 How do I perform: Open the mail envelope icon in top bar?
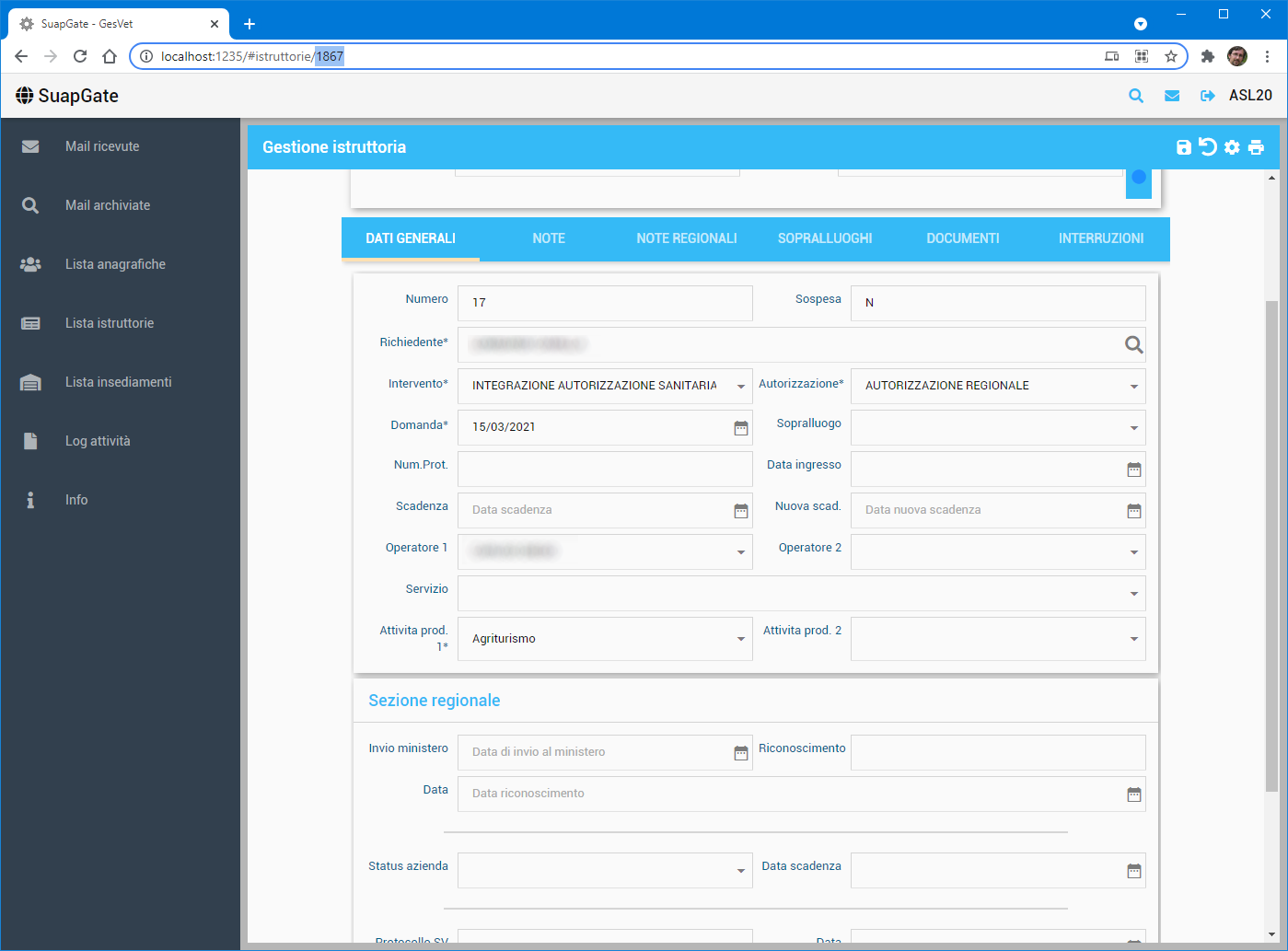click(x=1172, y=96)
